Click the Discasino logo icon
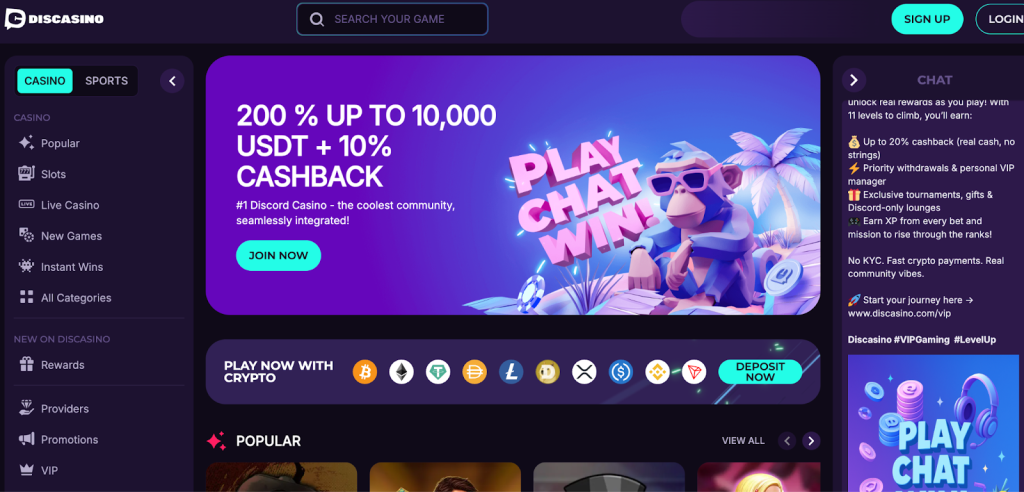 pyautogui.click(x=15, y=19)
